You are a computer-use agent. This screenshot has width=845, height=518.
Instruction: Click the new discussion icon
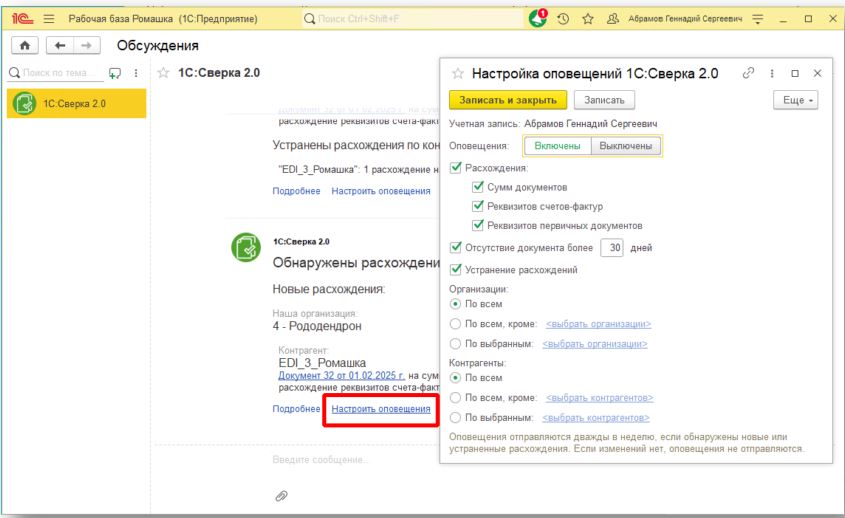point(114,73)
